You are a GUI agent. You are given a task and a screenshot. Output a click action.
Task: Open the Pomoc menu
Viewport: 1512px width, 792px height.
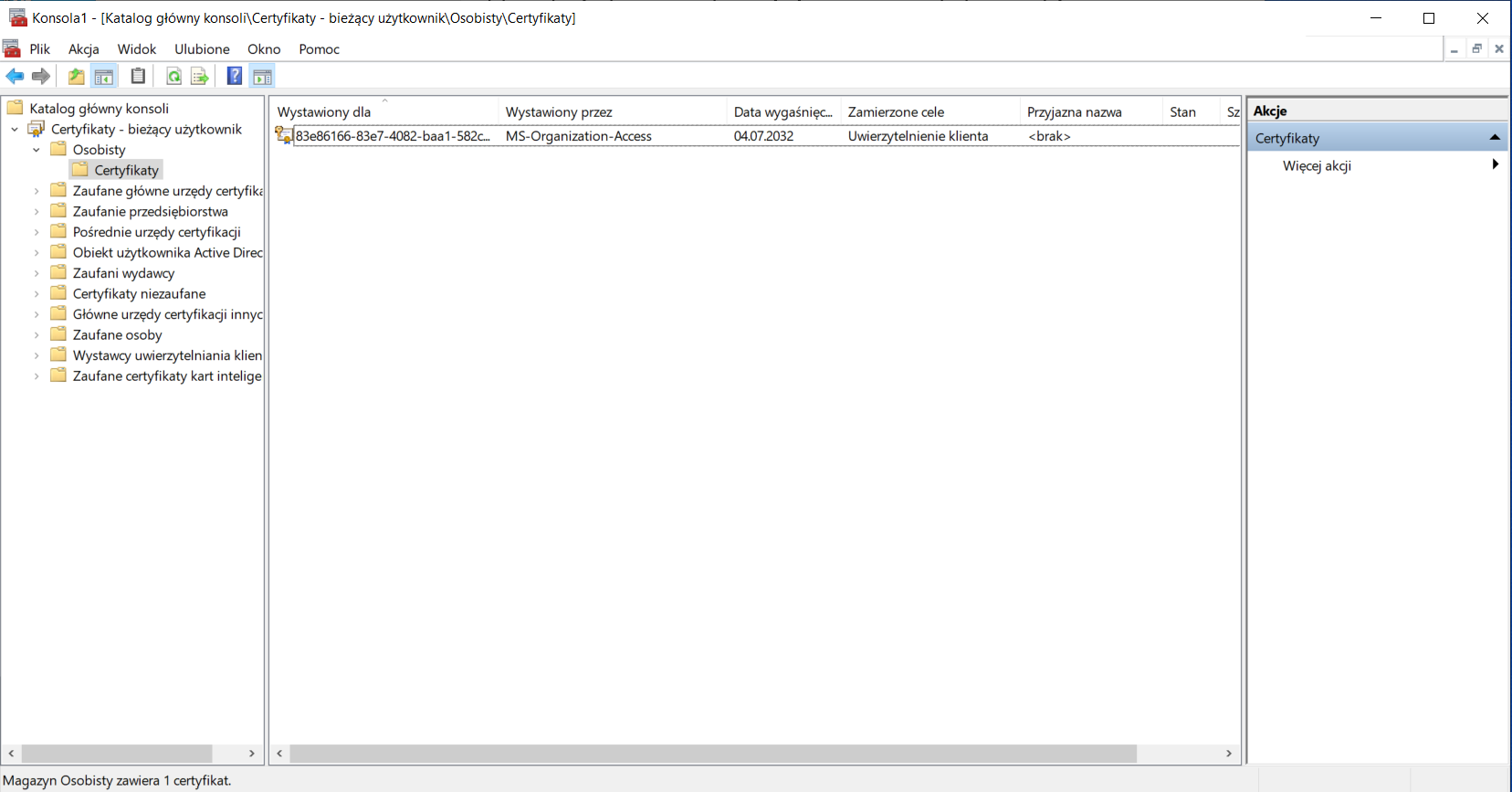click(x=319, y=49)
